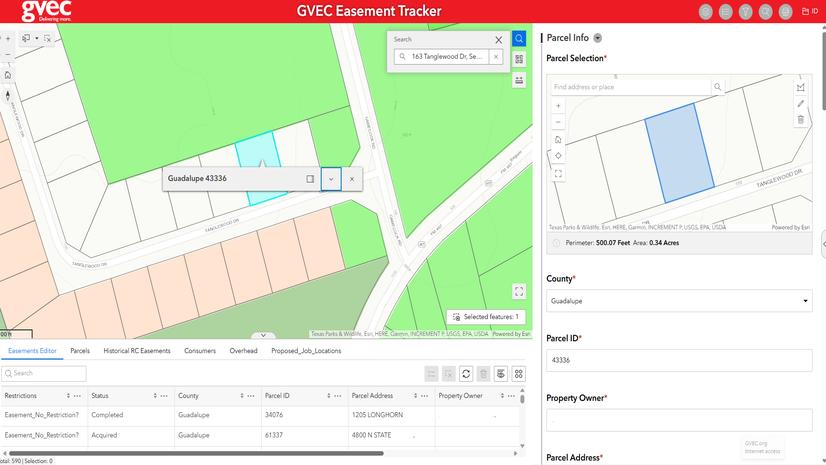Search in the parcel selection mini map
Viewport: 826px width, 465px height.
[717, 87]
